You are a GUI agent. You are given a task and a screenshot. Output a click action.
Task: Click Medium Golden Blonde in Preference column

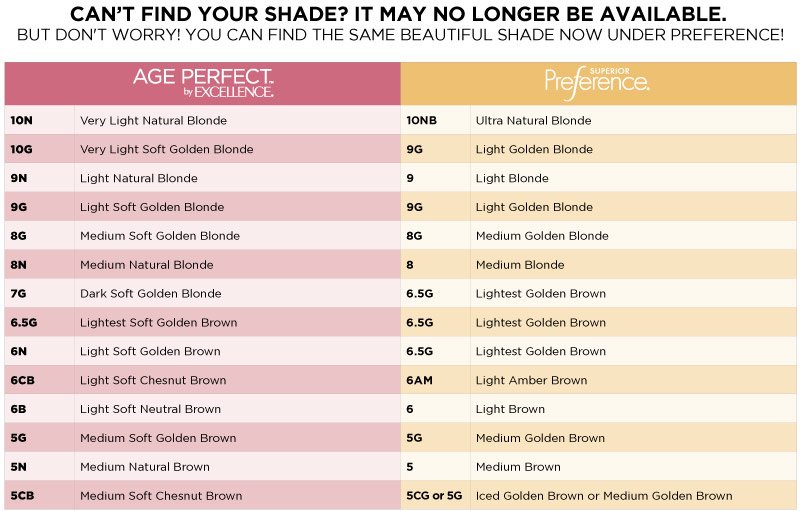tap(542, 236)
